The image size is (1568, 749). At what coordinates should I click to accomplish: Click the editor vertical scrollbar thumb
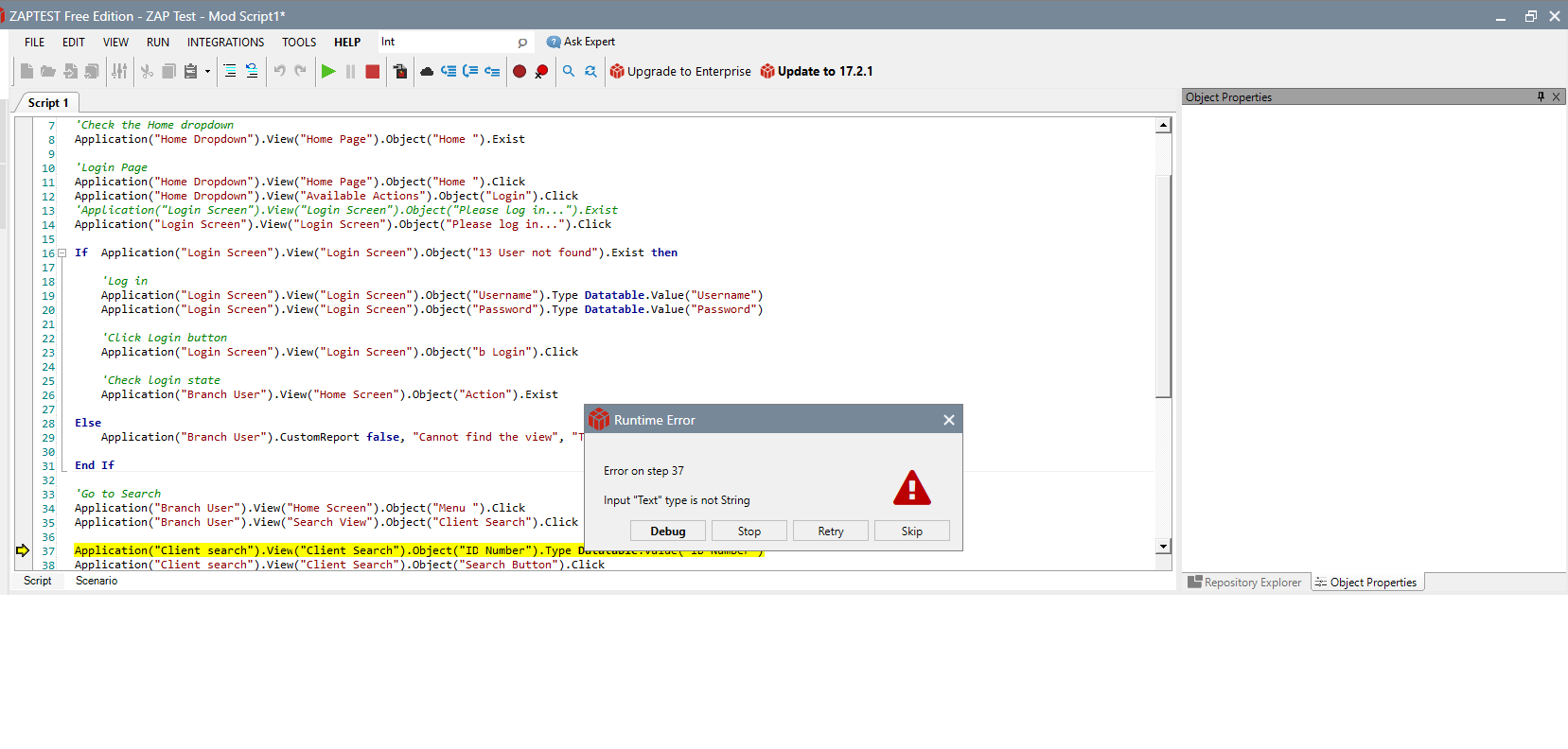(1164, 286)
